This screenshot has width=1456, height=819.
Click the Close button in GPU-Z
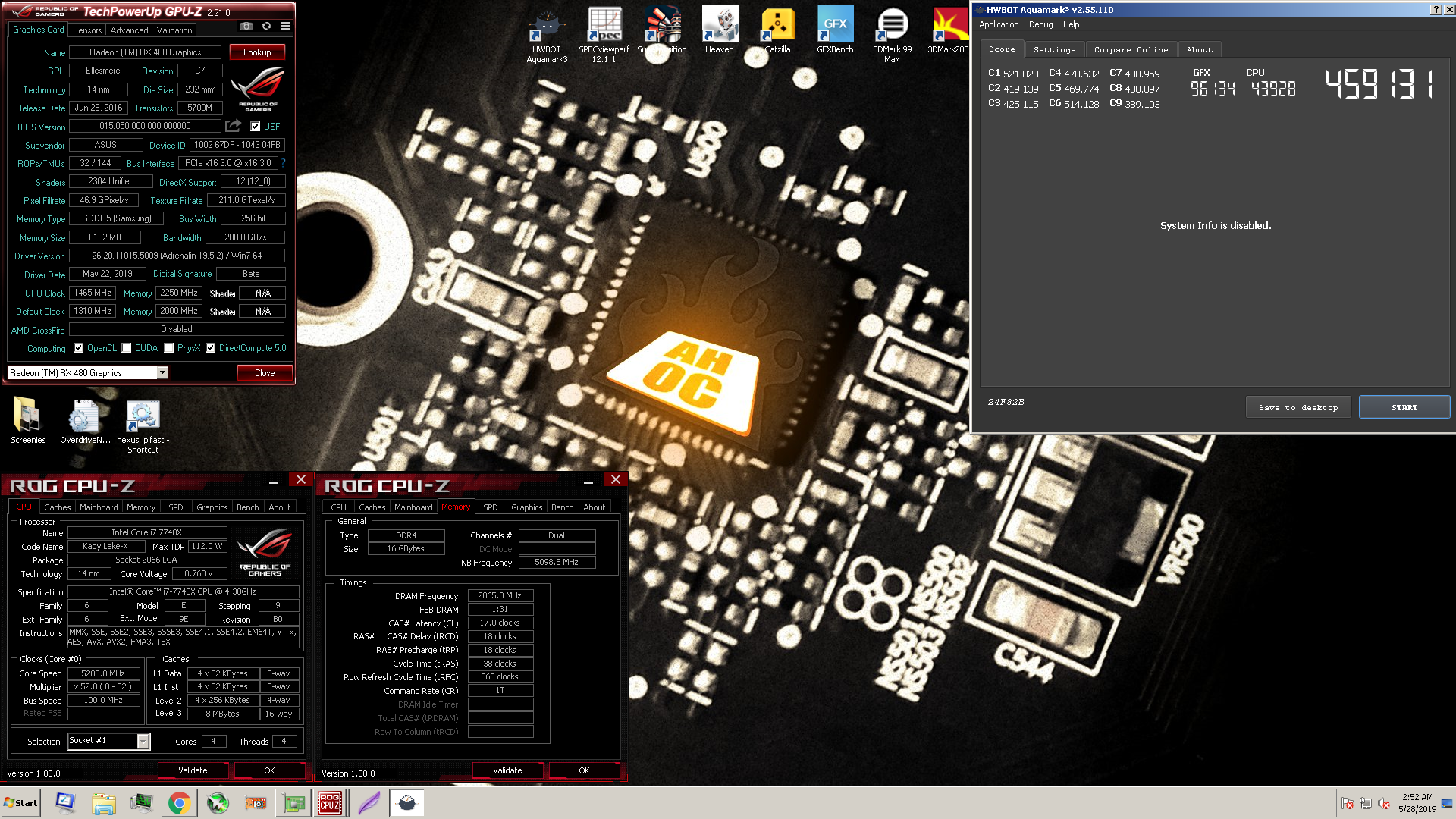point(265,373)
